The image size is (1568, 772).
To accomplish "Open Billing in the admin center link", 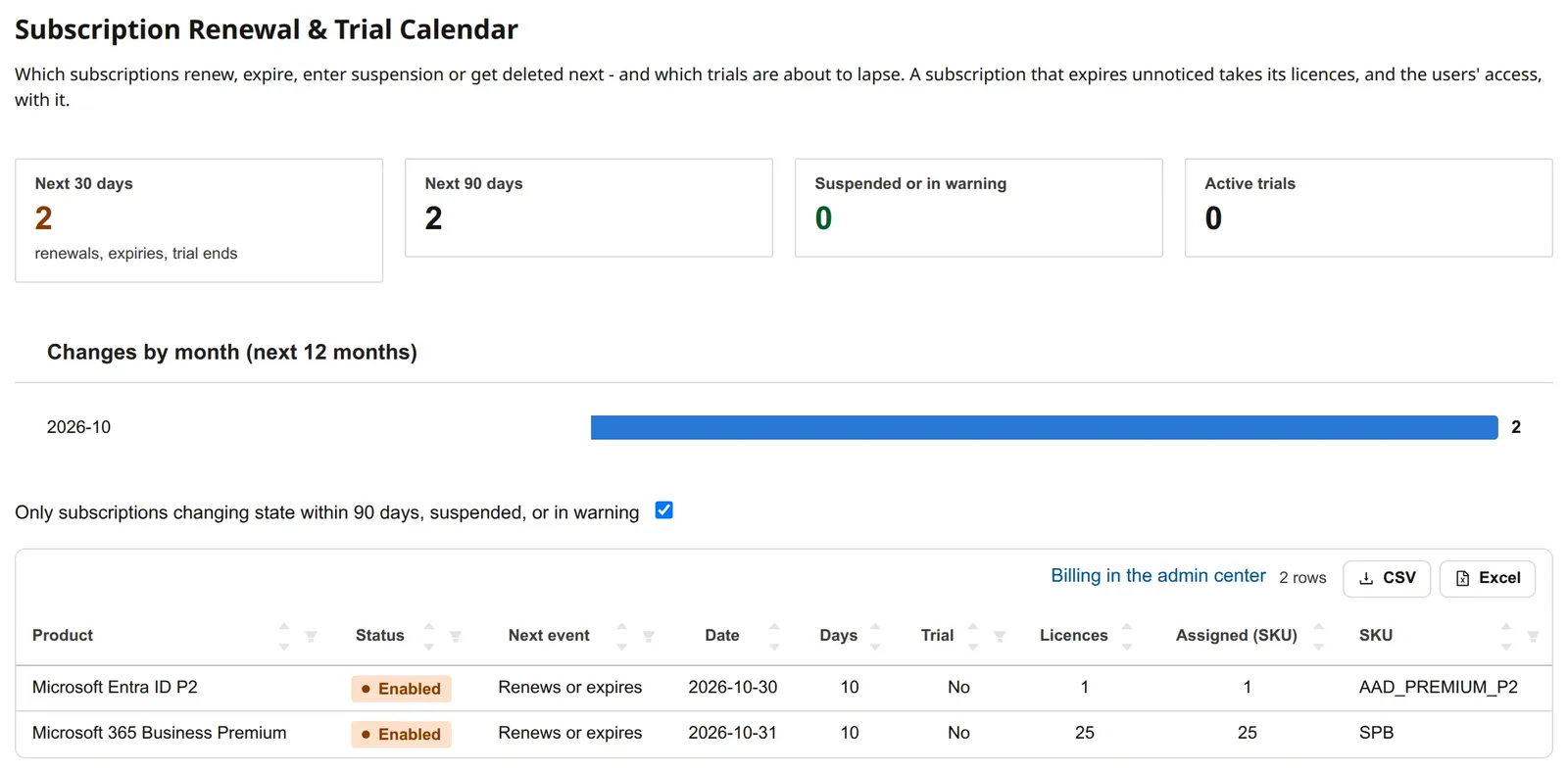I will point(1158,576).
